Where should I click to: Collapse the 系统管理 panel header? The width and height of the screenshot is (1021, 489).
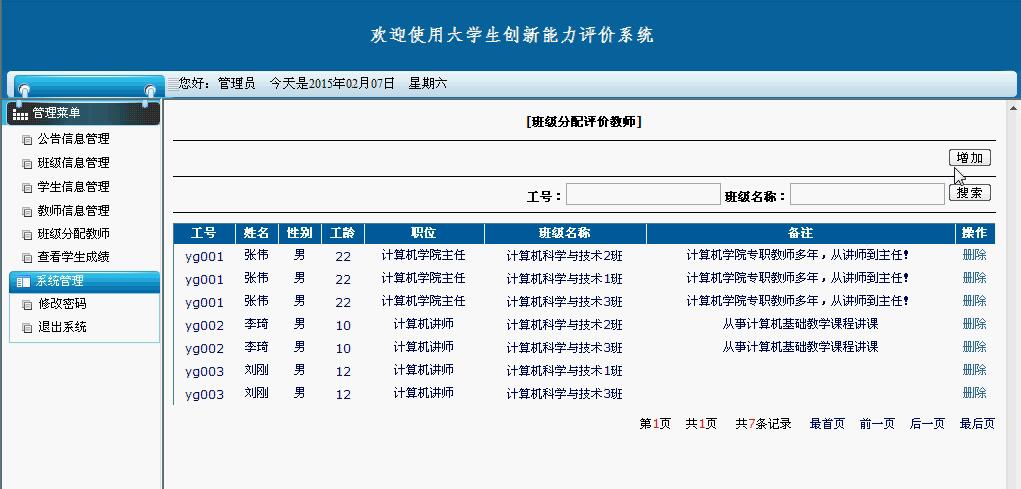point(85,281)
